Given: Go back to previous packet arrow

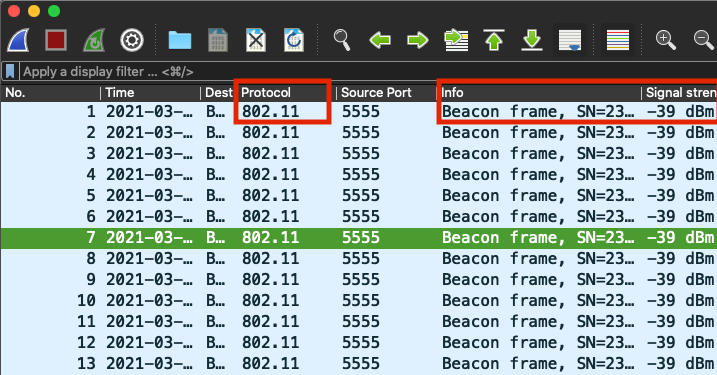Looking at the screenshot, I should click(x=380, y=40).
